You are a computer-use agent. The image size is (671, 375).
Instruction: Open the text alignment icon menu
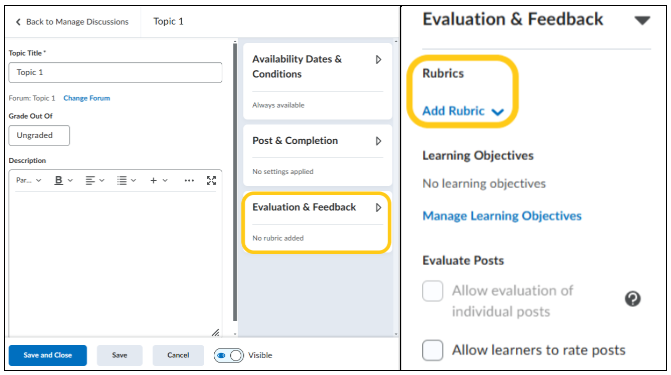[x=95, y=181]
